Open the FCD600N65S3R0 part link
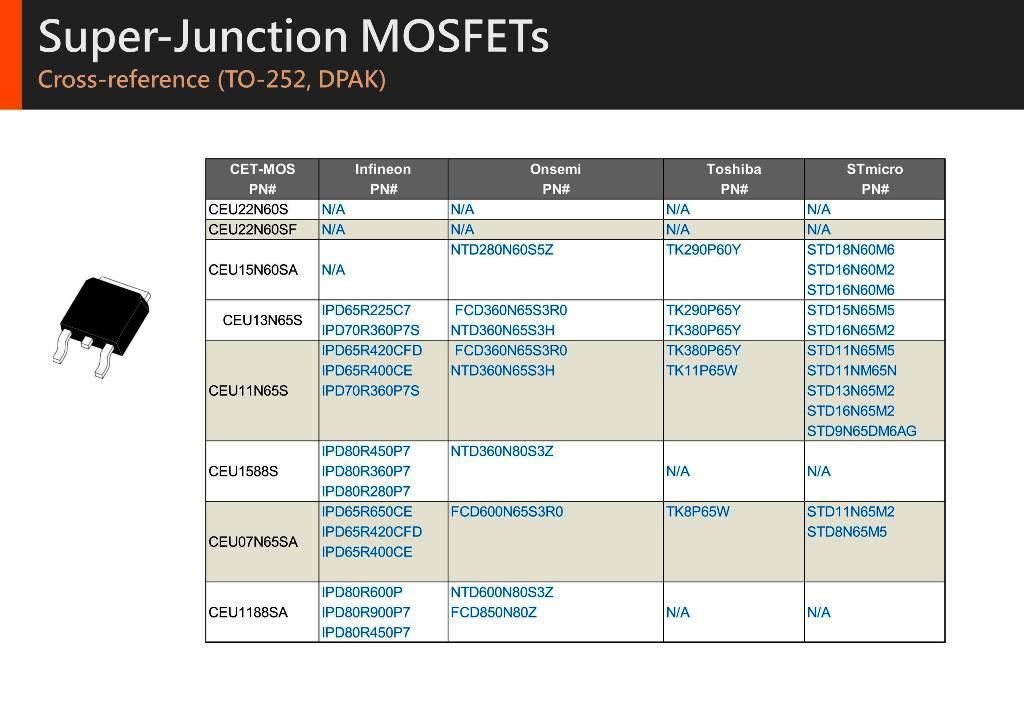 pyautogui.click(x=507, y=512)
